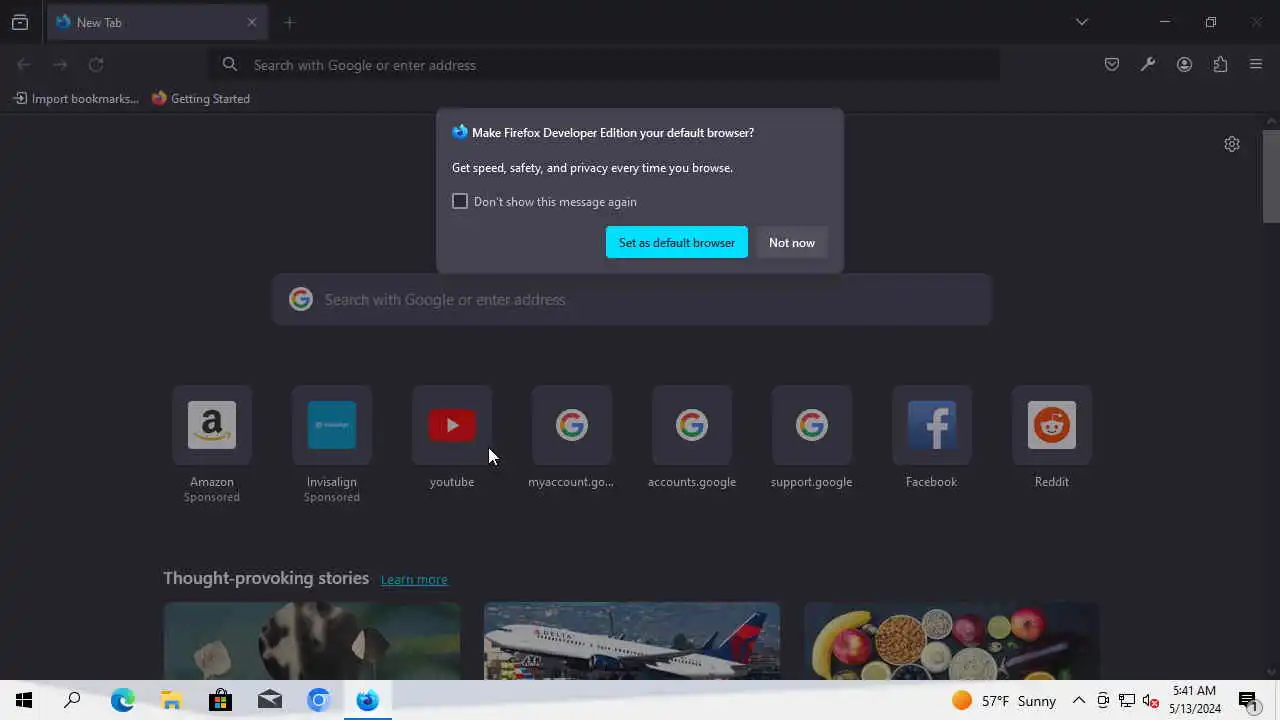The height and width of the screenshot is (720, 1280).
Task: Click the muted volume tray icon
Action: (x=1150, y=700)
